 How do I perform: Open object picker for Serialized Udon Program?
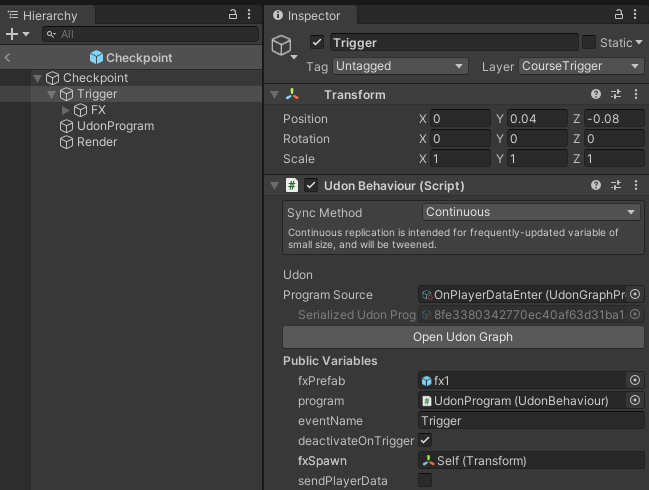point(635,315)
